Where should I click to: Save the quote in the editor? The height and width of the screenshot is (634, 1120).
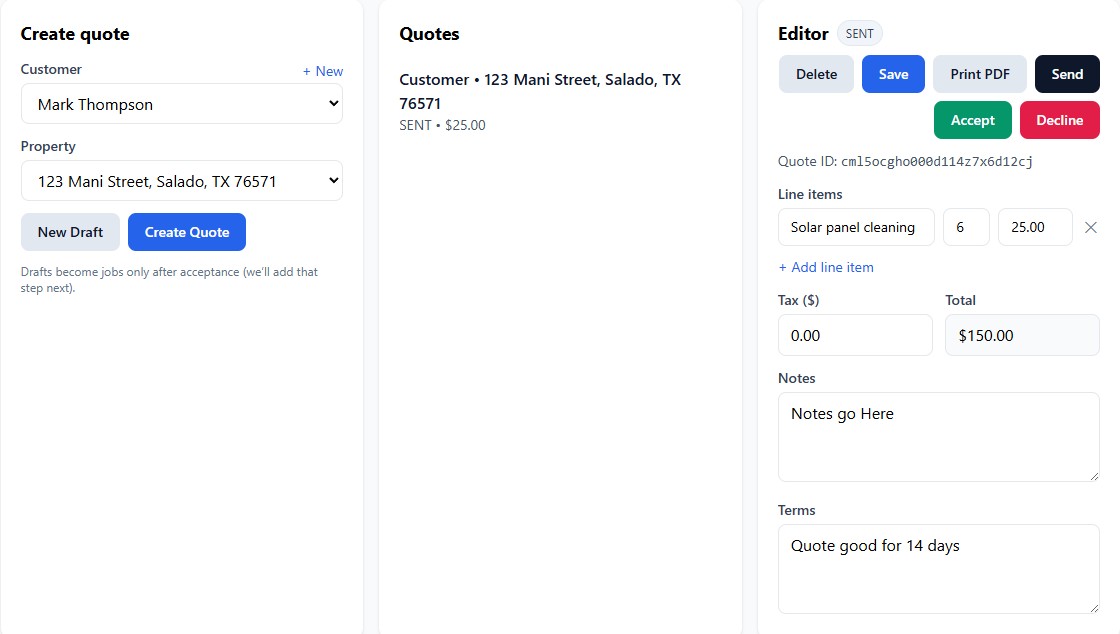click(x=893, y=74)
